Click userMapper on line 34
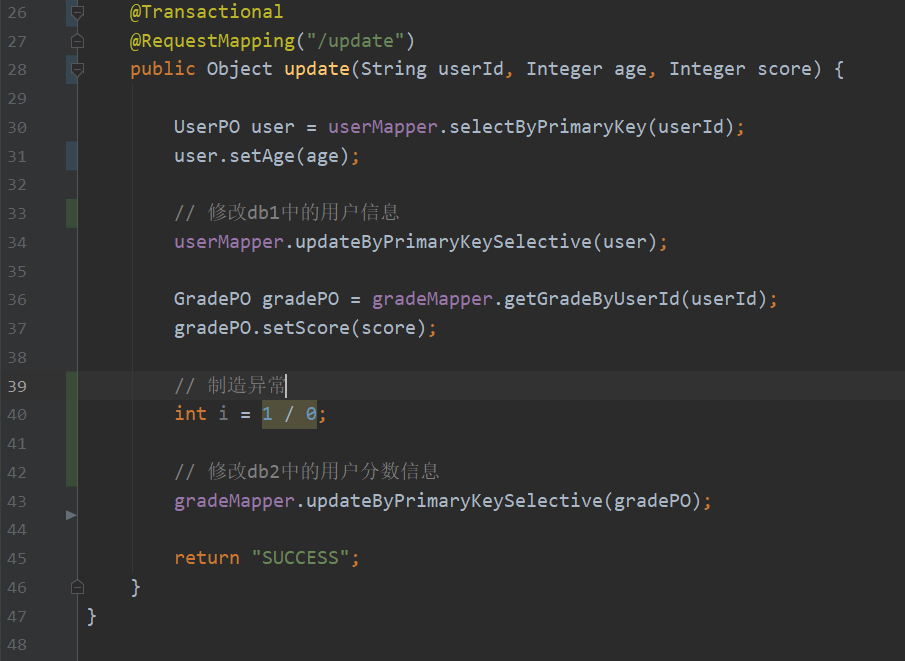 pyautogui.click(x=229, y=242)
